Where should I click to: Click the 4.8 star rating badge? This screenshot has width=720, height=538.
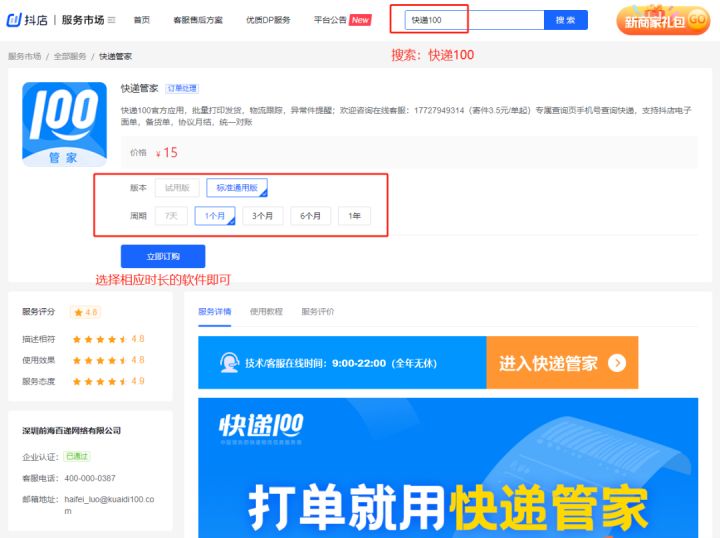pos(85,312)
